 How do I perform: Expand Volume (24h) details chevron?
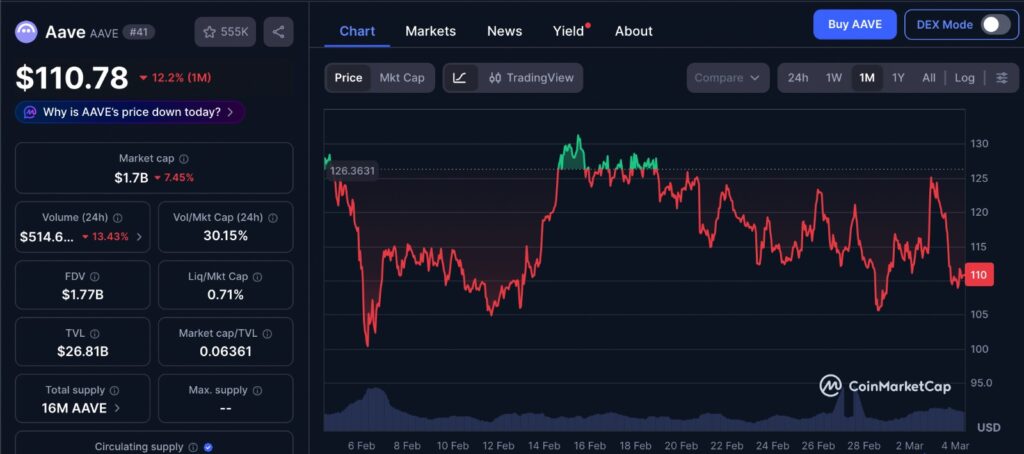139,236
